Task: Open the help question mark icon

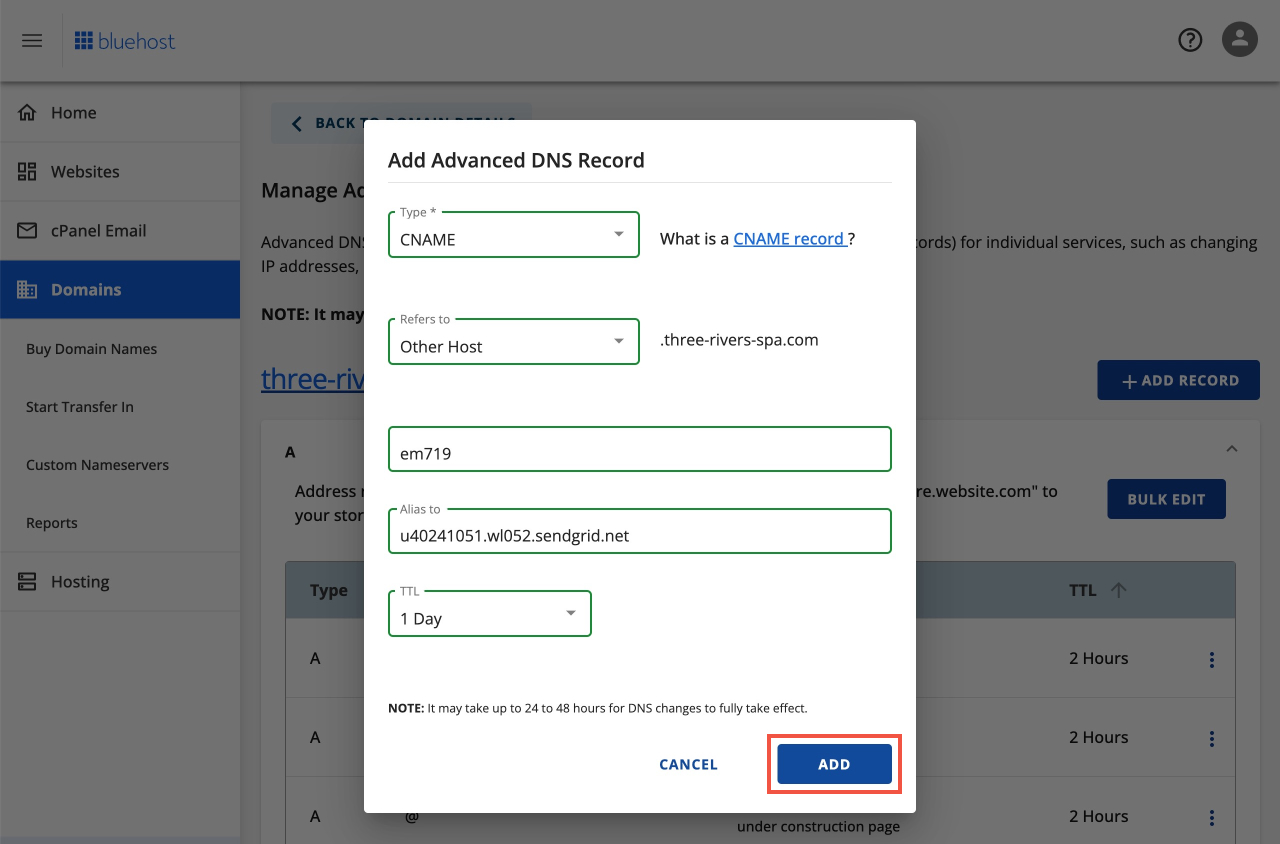Action: [1190, 40]
